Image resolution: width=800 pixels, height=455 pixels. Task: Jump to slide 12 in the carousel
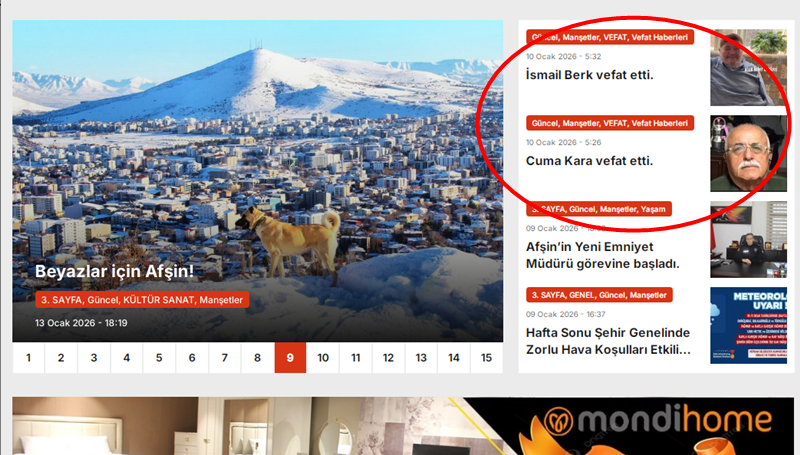point(388,358)
